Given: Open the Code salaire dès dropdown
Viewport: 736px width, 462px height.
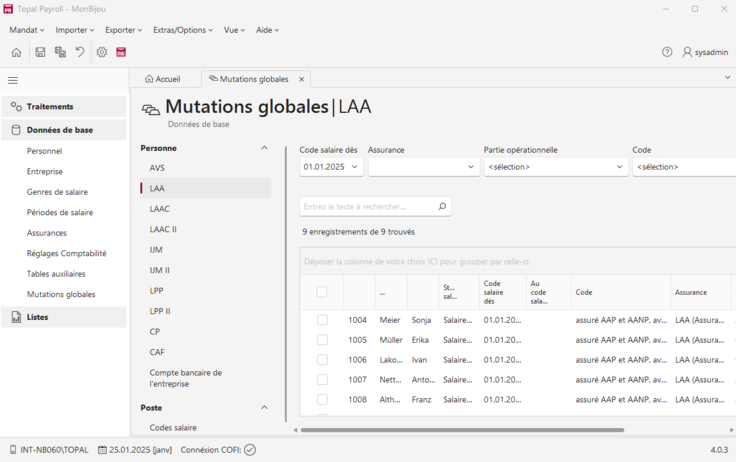Looking at the screenshot, I should 331,167.
